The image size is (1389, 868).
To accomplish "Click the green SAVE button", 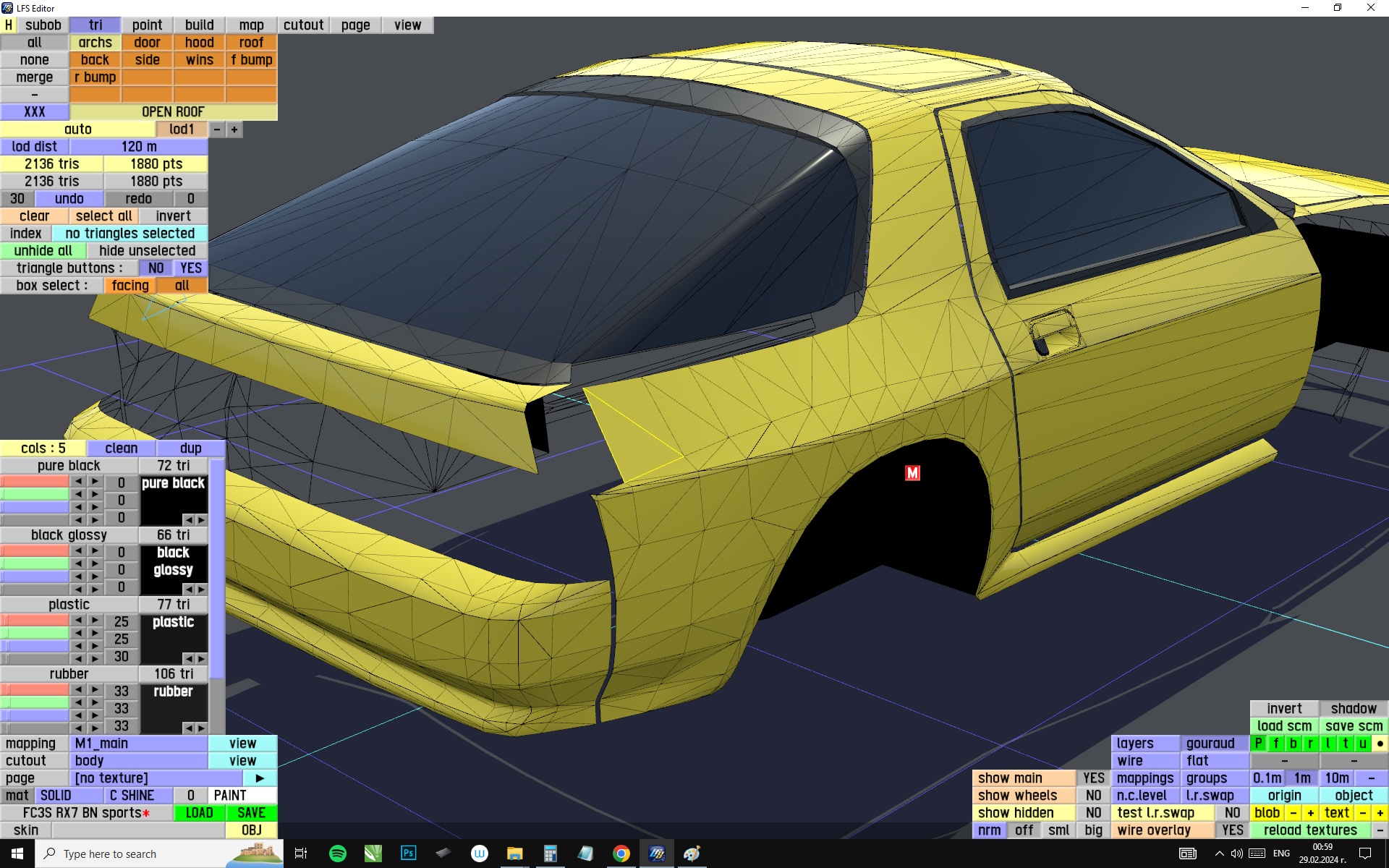I will (251, 813).
